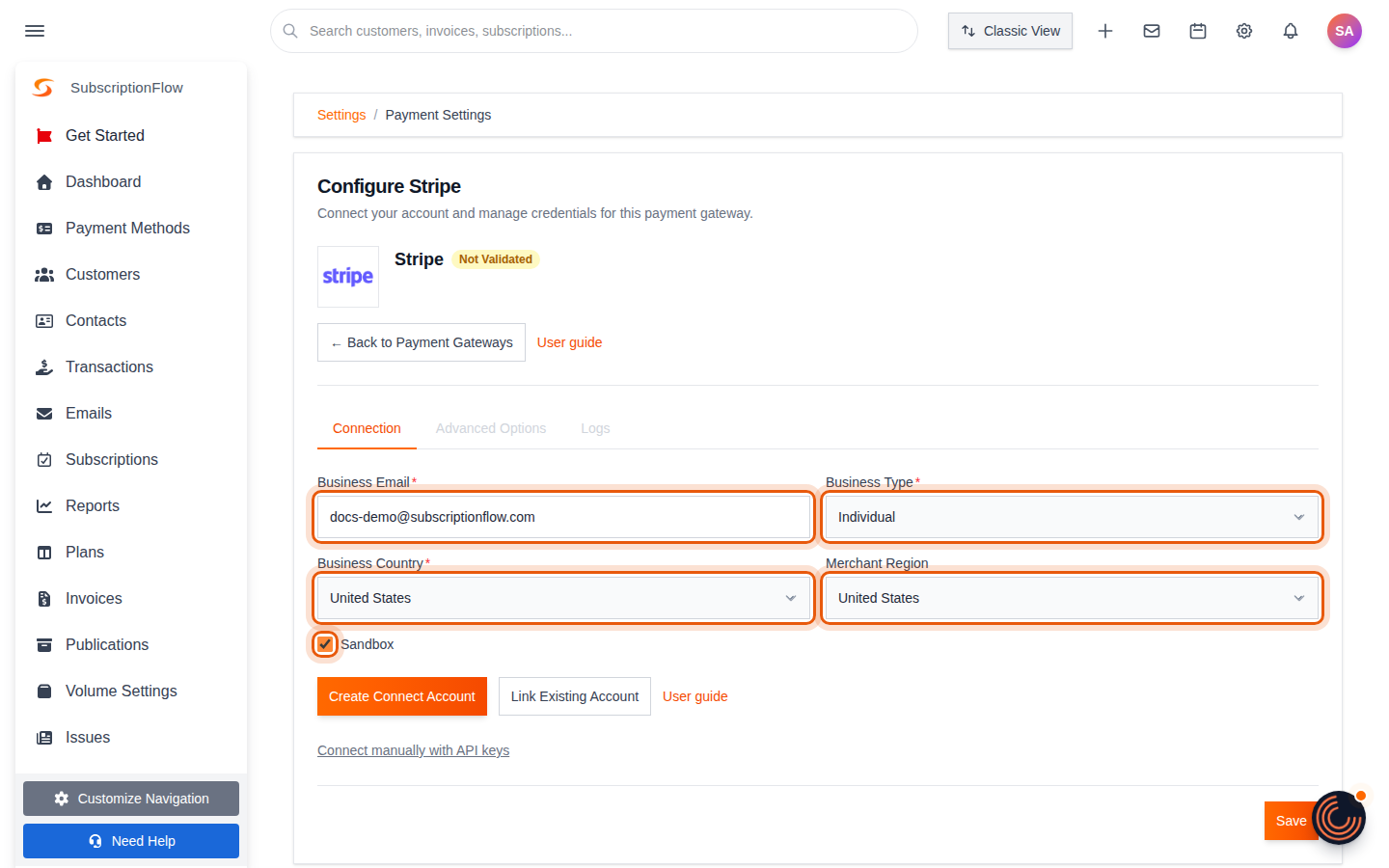The height and width of the screenshot is (868, 1389).
Task: Expand the Business Type dropdown
Action: click(1072, 517)
